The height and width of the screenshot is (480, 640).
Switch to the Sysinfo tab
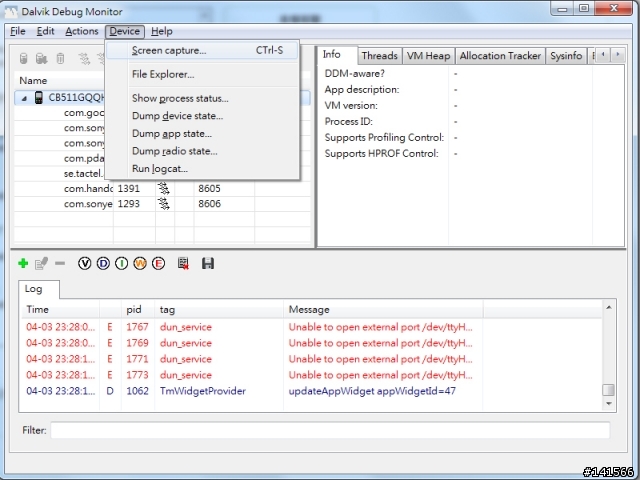[x=566, y=56]
